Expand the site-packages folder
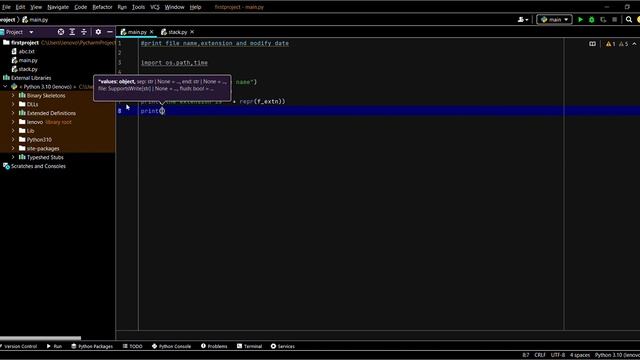Screen dimensions: 640x360 [13, 149]
